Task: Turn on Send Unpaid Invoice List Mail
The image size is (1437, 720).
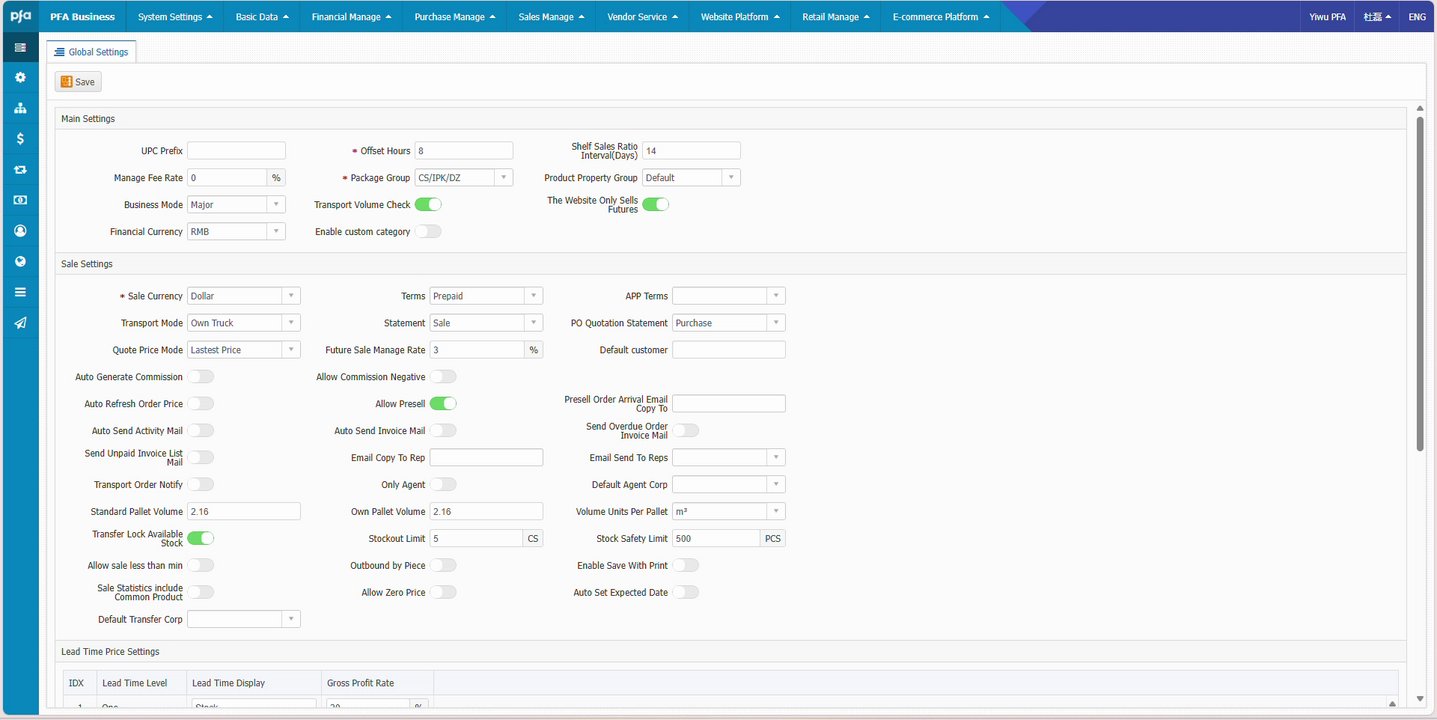Action: [201, 458]
